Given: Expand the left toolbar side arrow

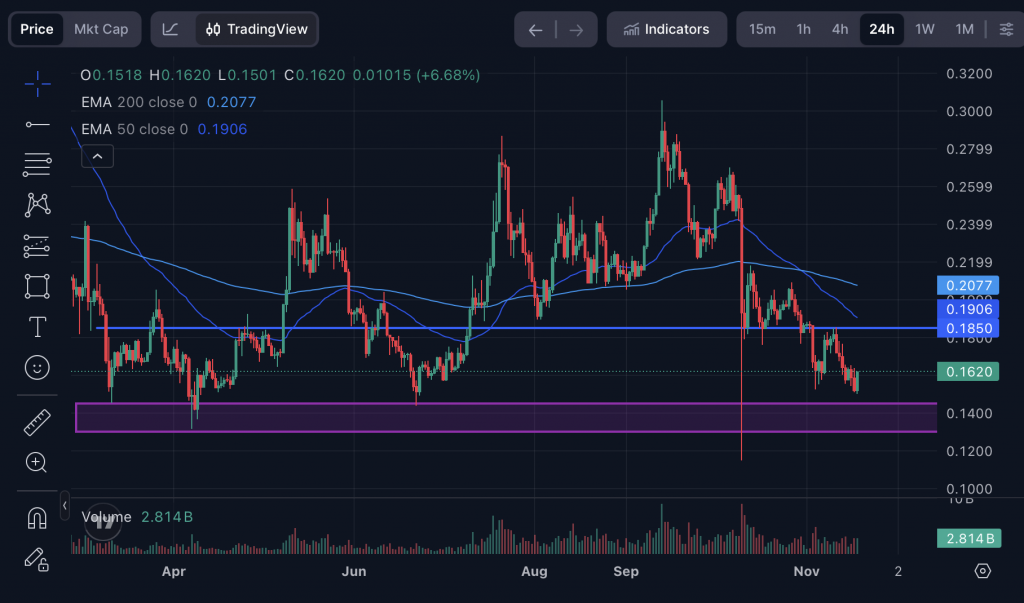Looking at the screenshot, I should coord(65,506).
